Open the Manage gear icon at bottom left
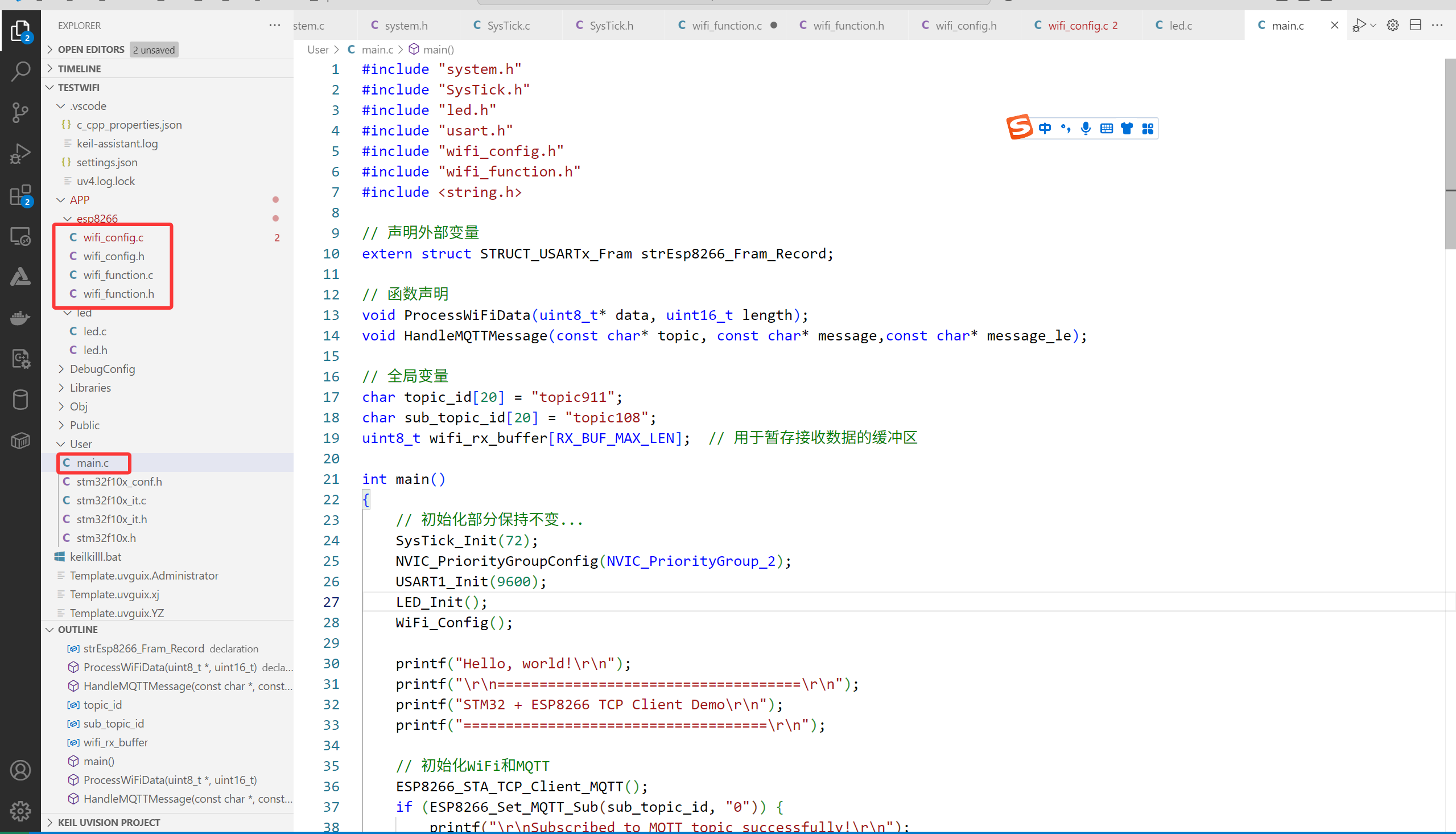The height and width of the screenshot is (834, 1456). [20, 811]
